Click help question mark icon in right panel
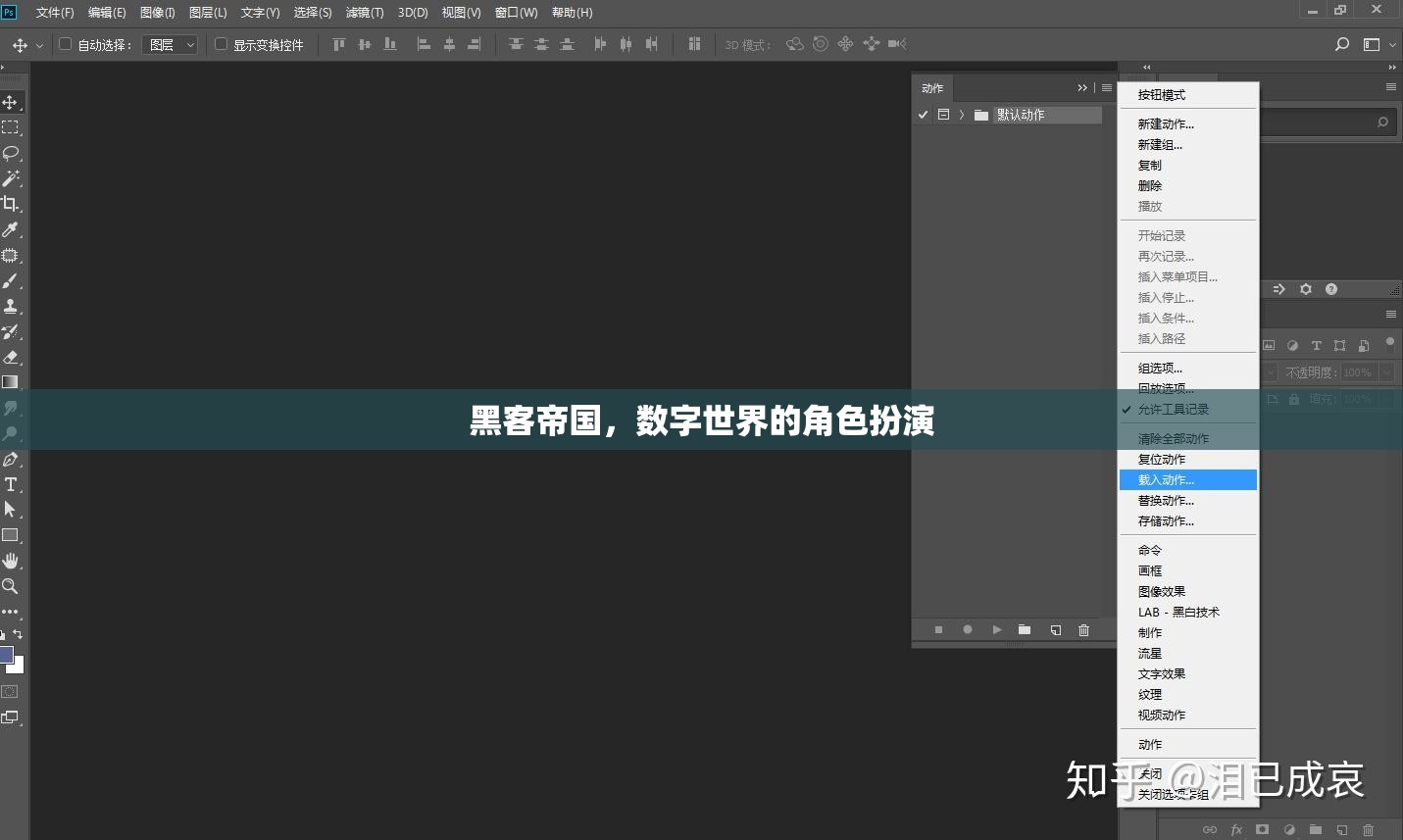The height and width of the screenshot is (840, 1403). (x=1331, y=289)
